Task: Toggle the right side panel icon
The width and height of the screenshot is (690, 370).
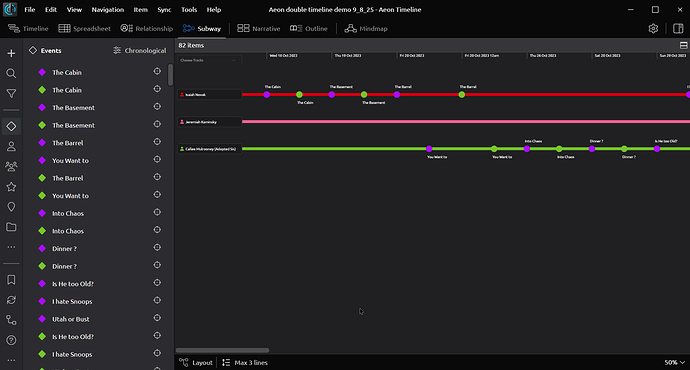Action: tap(678, 29)
